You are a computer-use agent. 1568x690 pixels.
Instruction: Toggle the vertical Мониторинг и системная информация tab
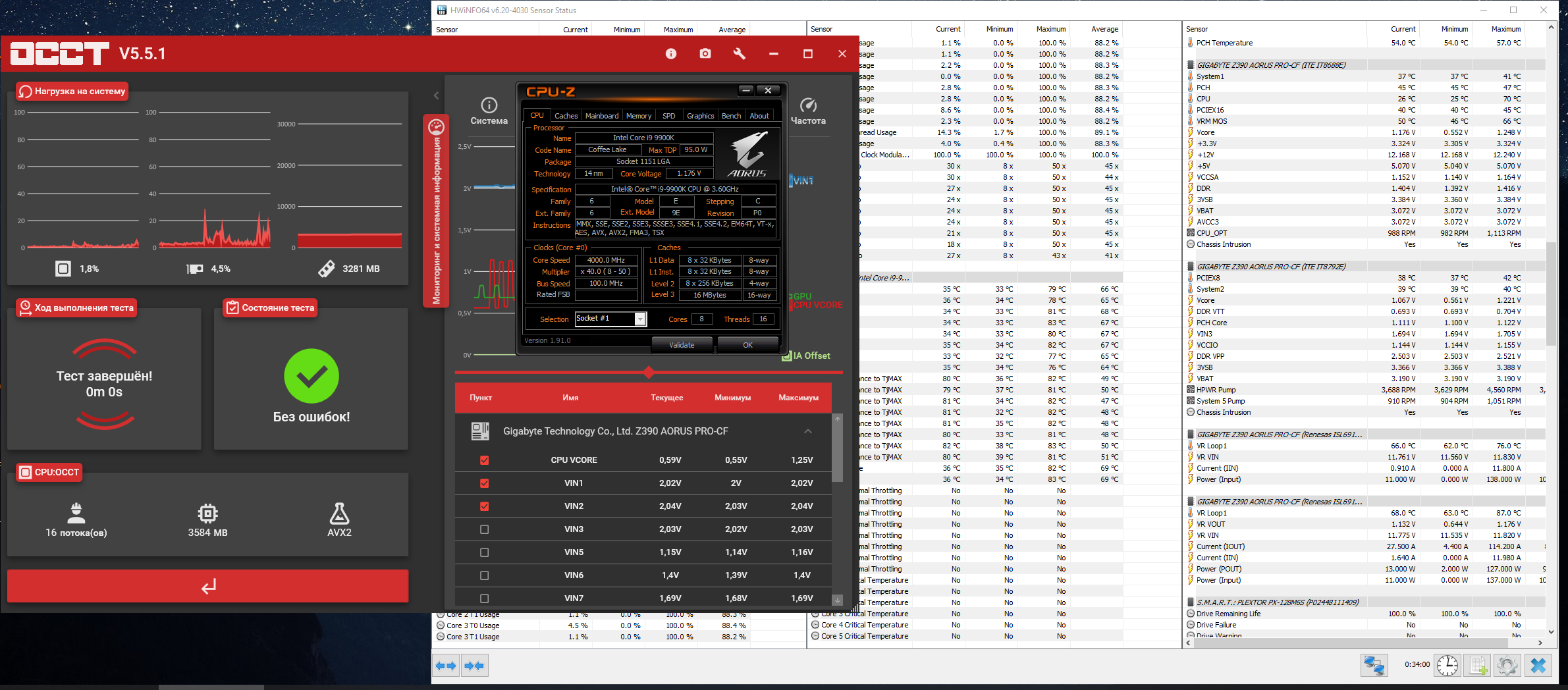436,211
